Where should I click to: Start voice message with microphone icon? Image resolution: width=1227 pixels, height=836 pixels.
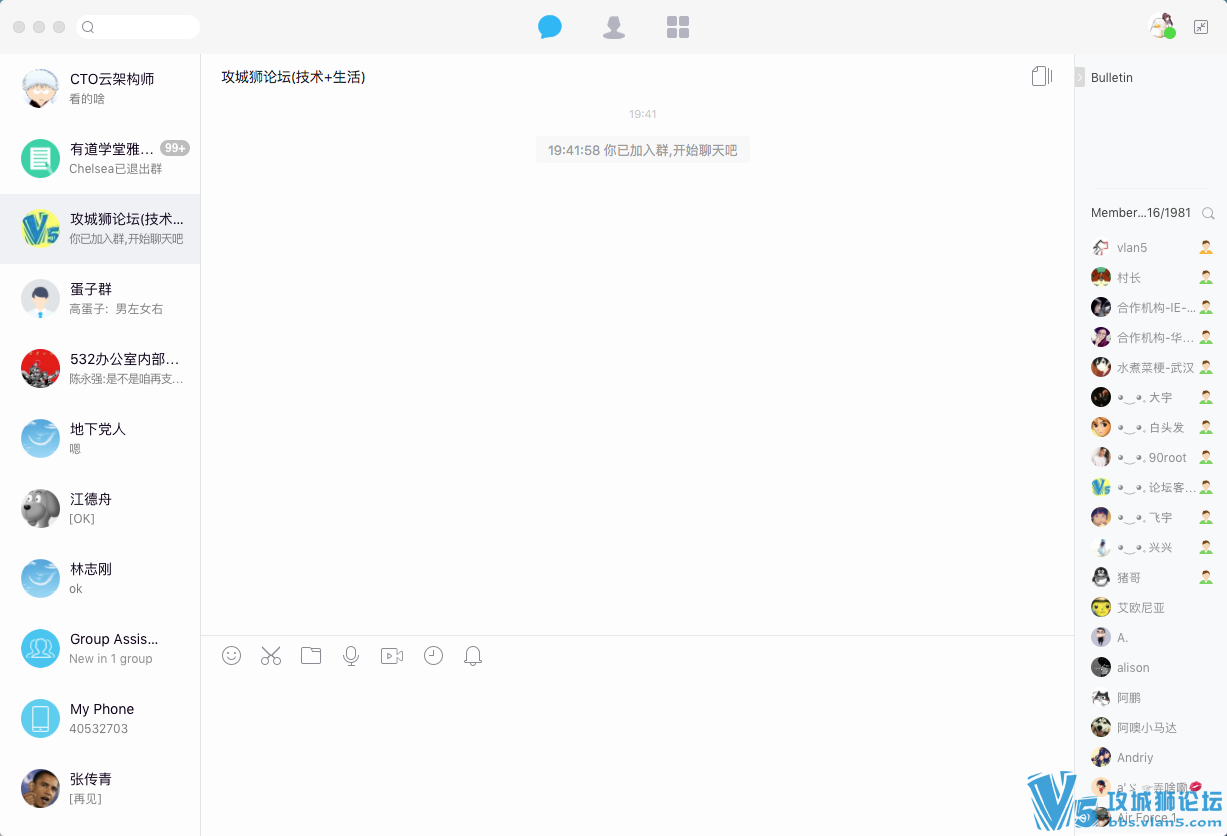tap(351, 656)
